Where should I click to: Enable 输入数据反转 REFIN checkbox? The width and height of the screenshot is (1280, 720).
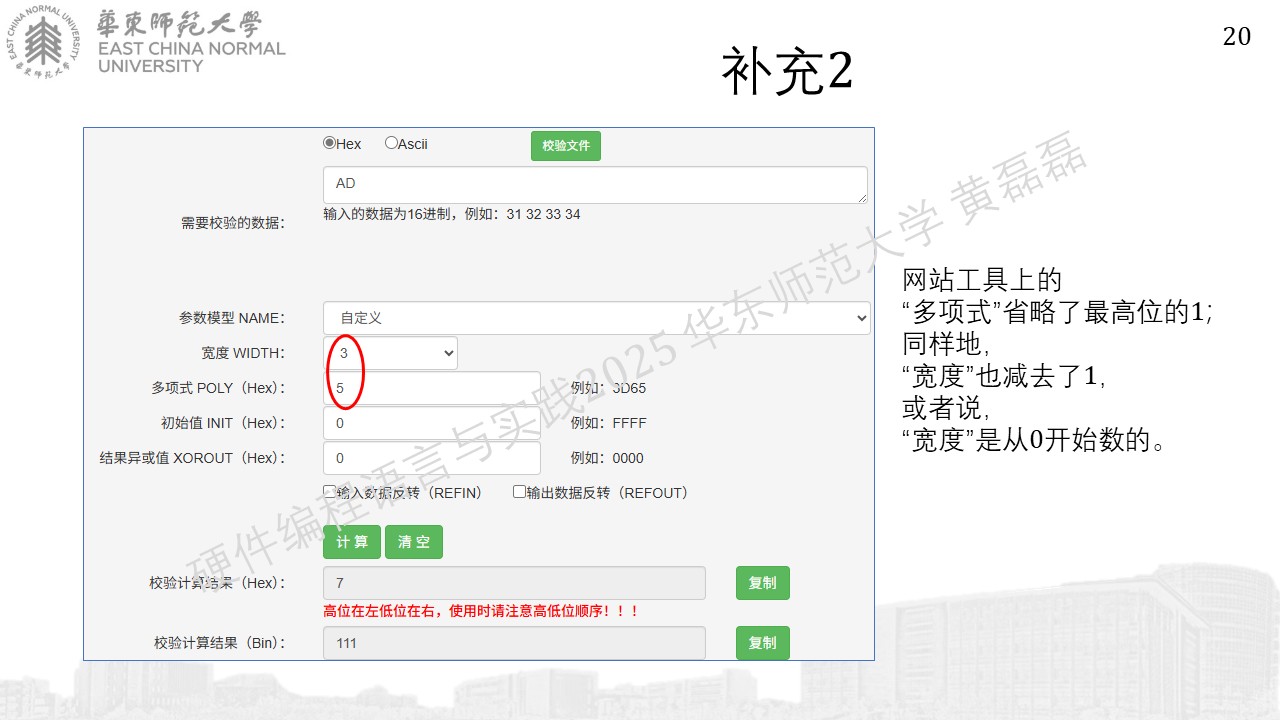(329, 492)
